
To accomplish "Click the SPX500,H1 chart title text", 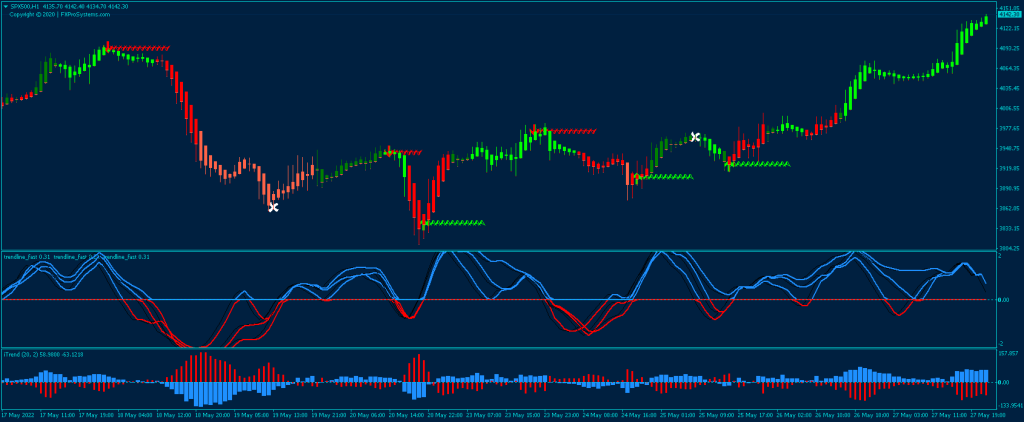I will (x=25, y=6).
